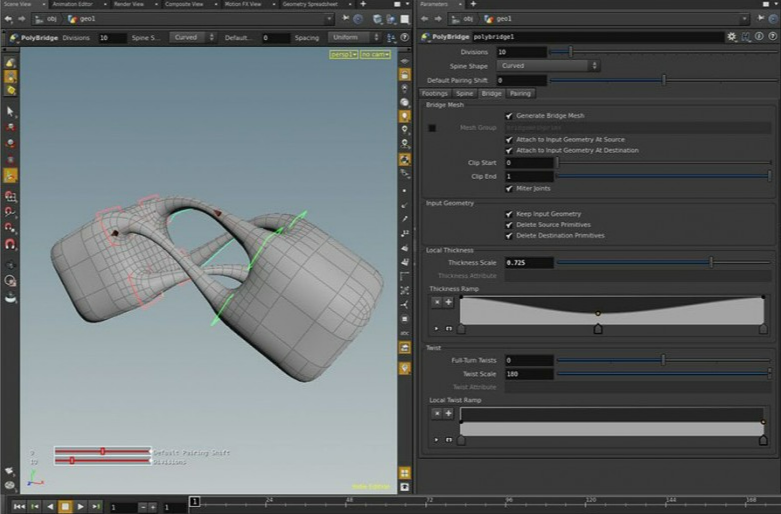
Task: Open the Spine Shape dropdown in Parameters
Action: click(x=548, y=66)
